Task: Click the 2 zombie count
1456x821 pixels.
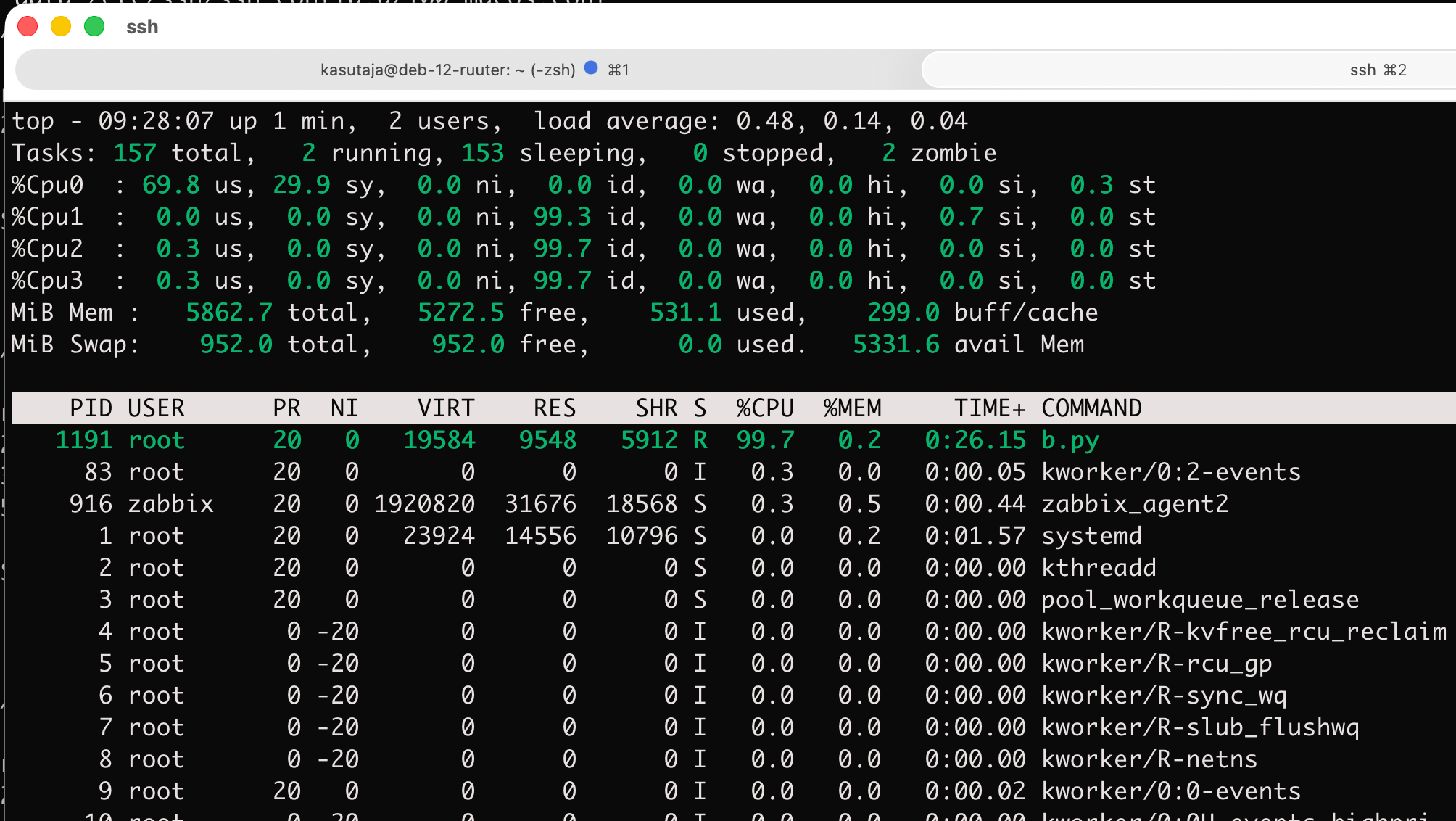Action: point(888,153)
